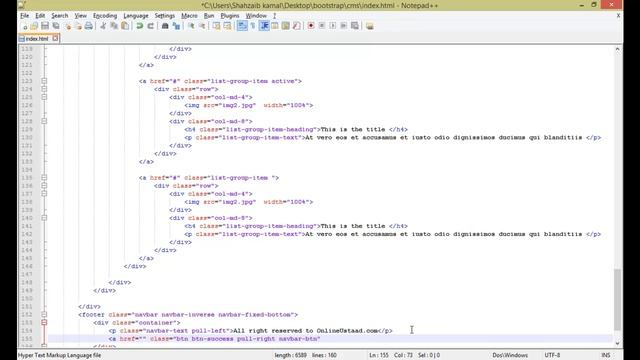
Task: Click the Cut scissors toolbar icon
Action: [x=103, y=26]
